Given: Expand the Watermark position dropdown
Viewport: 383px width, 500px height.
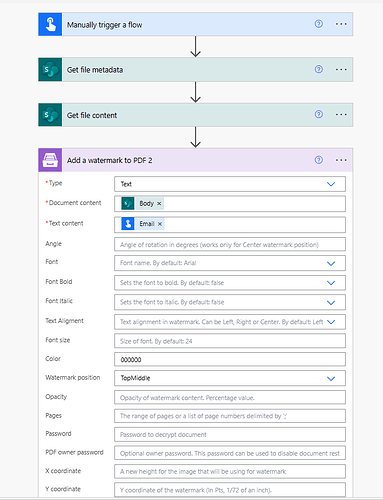Looking at the screenshot, I should (331, 378).
